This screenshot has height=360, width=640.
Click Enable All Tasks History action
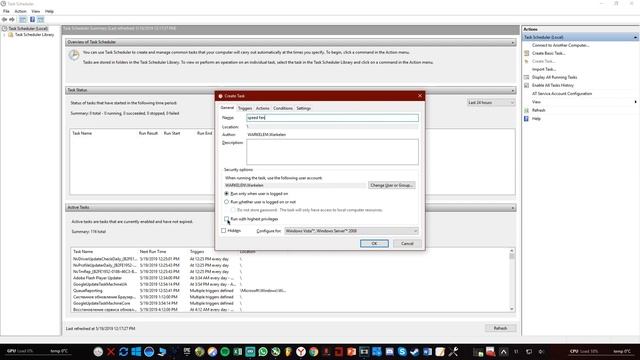pos(553,85)
